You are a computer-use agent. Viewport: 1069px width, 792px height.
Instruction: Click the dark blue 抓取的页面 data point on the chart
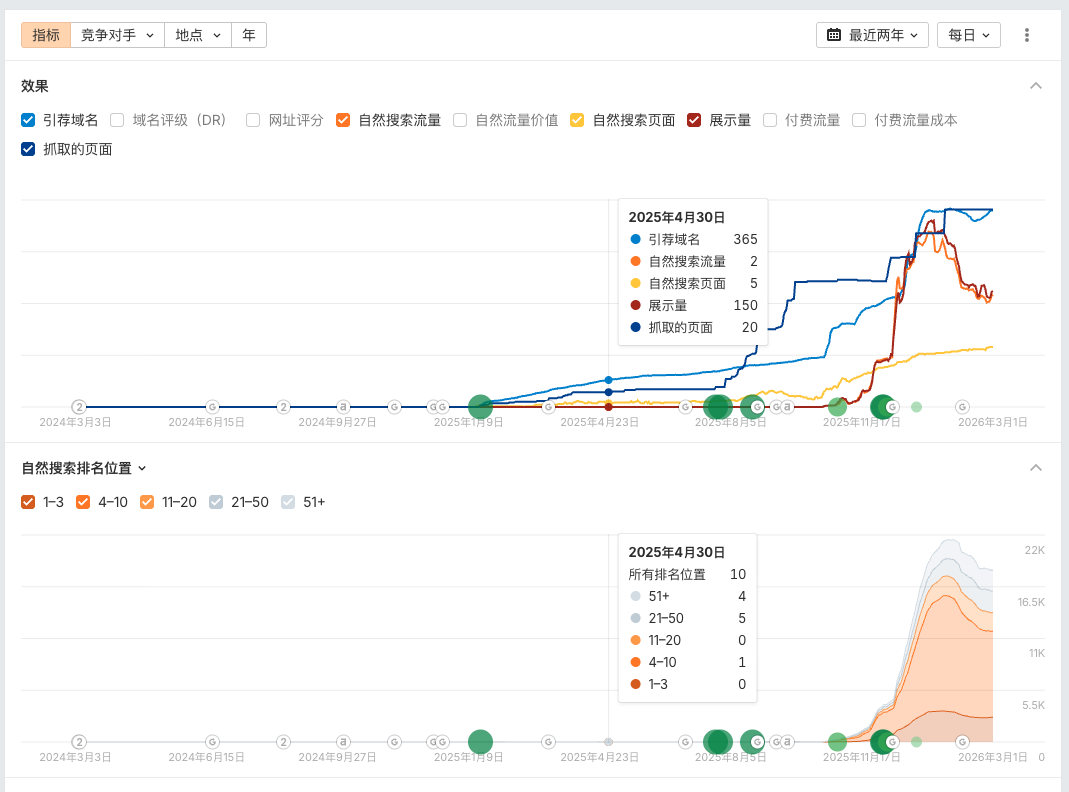click(x=609, y=392)
